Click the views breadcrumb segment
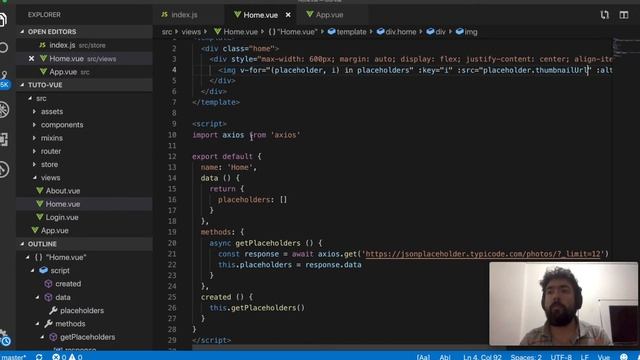This screenshot has width=640, height=360. point(191,32)
